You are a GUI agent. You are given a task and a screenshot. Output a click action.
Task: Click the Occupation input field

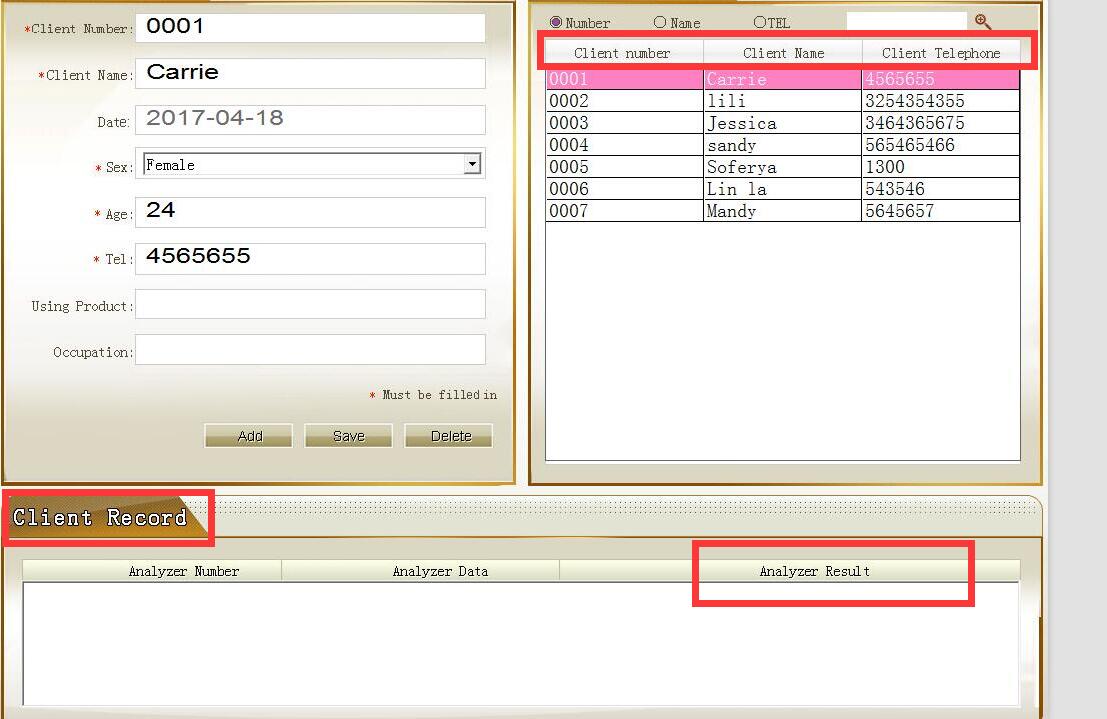[x=311, y=350]
